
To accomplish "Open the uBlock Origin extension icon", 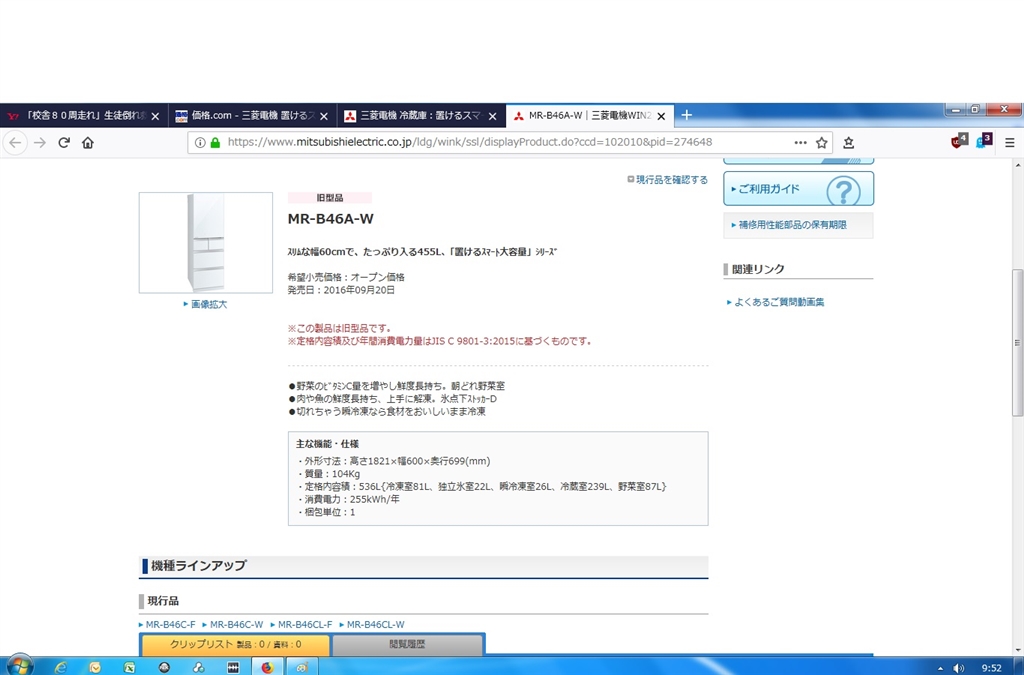I will coord(959,141).
